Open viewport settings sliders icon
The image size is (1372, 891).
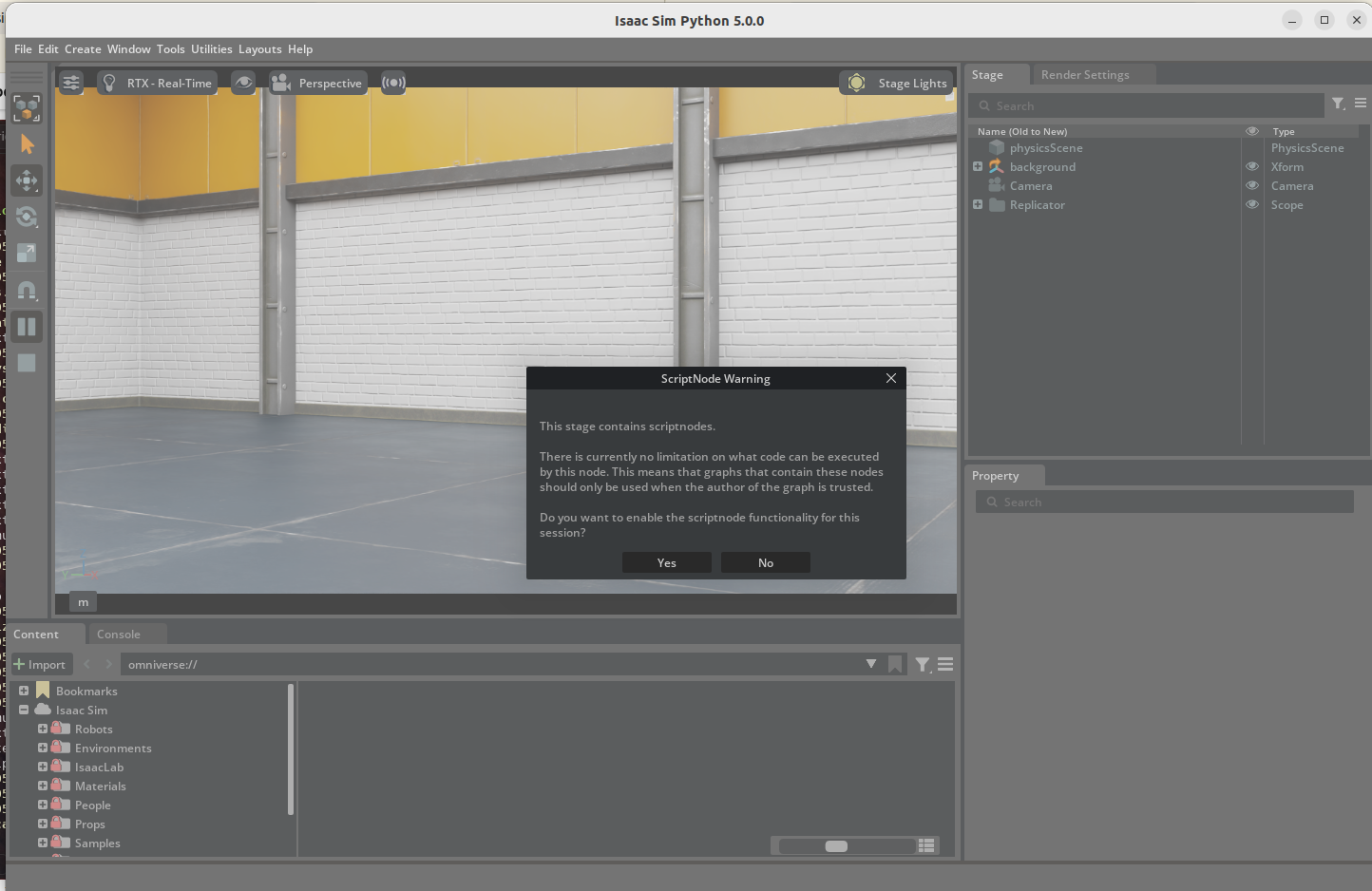click(71, 83)
